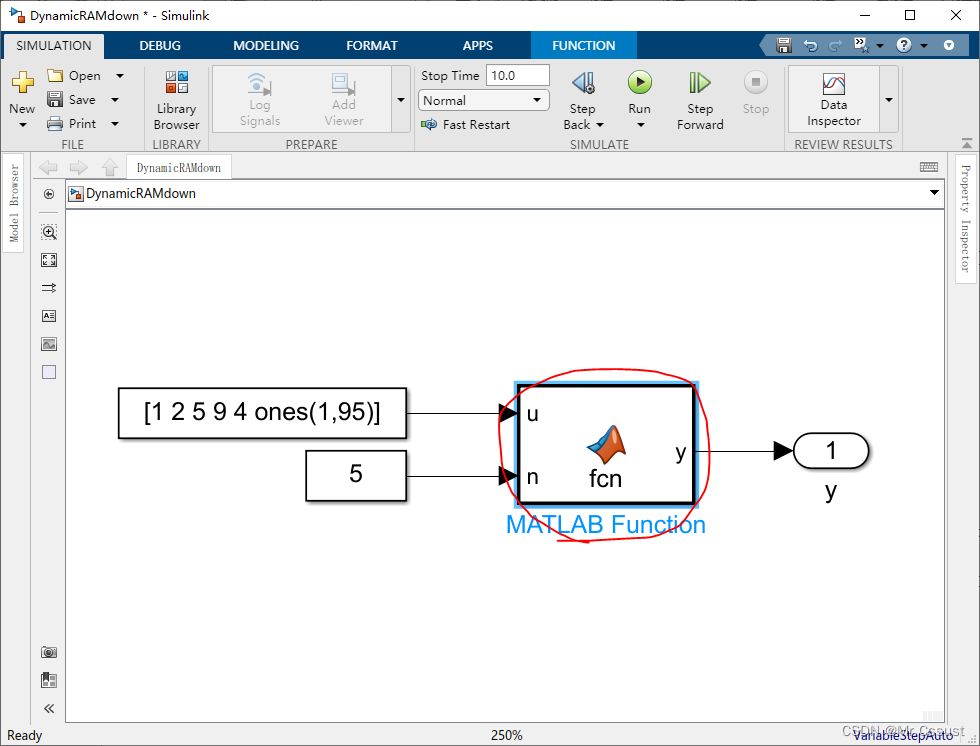Expand the Print dropdown arrow
Image resolution: width=980 pixels, height=746 pixels.
coord(115,124)
